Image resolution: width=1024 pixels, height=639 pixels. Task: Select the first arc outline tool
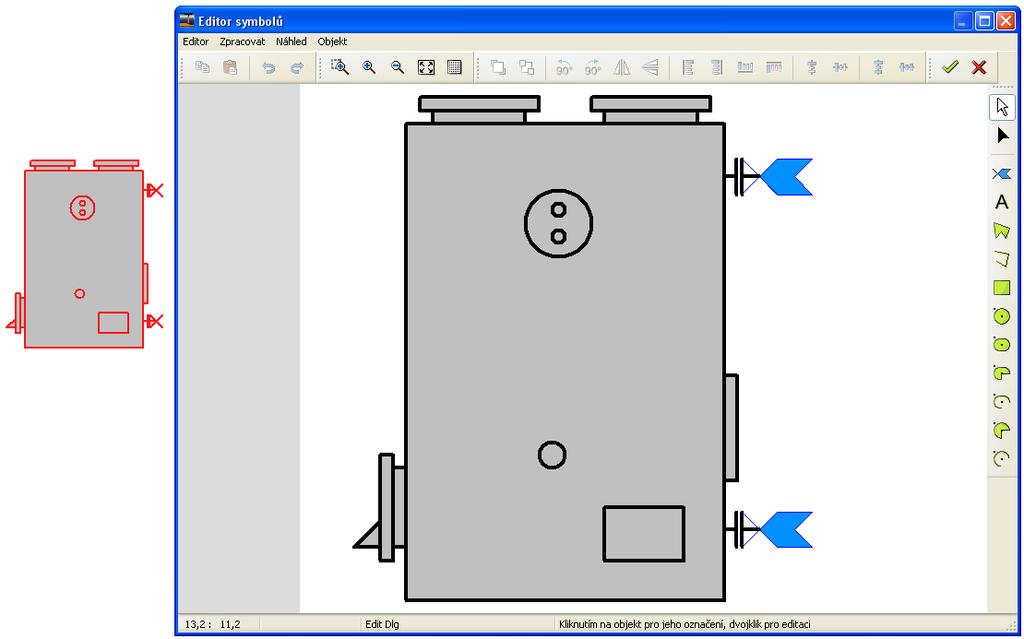click(1002, 401)
